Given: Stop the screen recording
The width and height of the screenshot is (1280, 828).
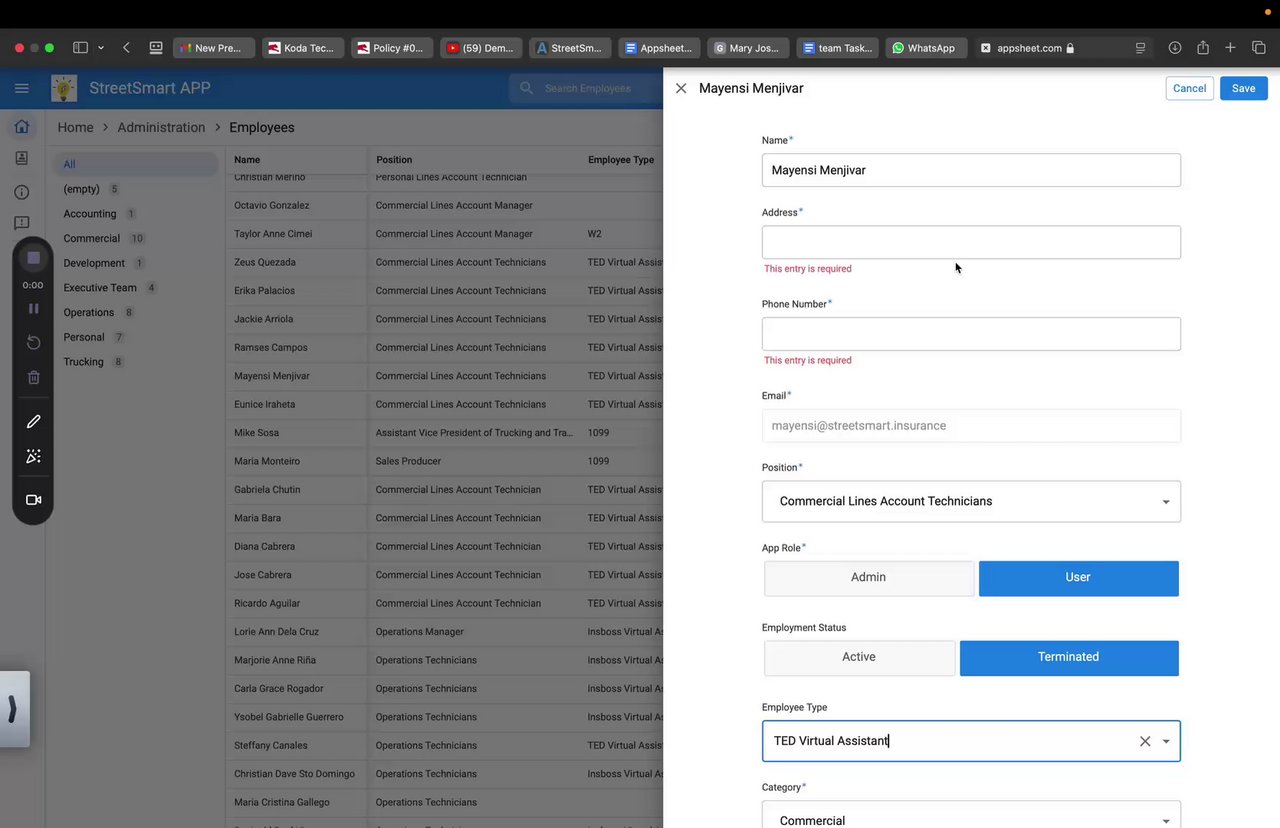Looking at the screenshot, I should (x=33, y=258).
